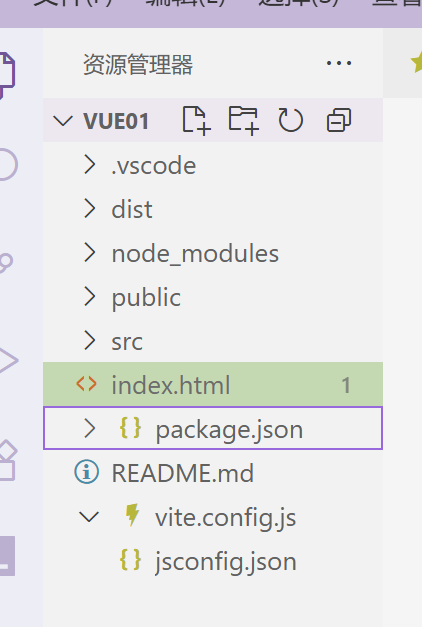Expand the public folder chevron
This screenshot has height=627, width=422.
[x=90, y=297]
